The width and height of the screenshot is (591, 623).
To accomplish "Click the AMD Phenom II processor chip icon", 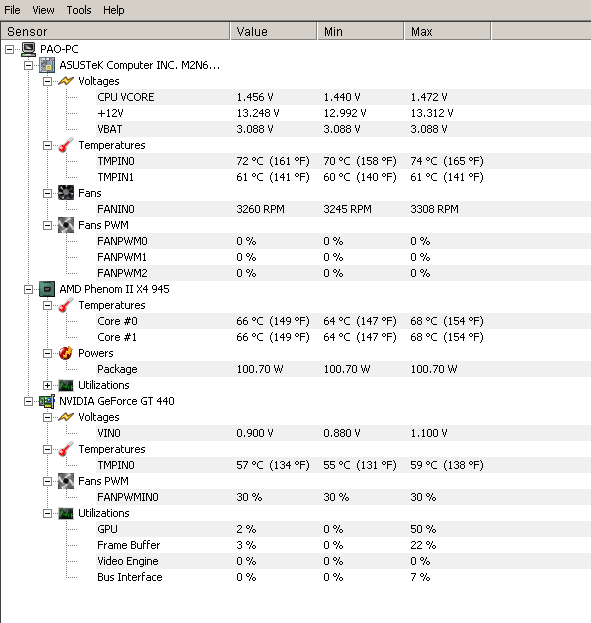I will tap(47, 289).
